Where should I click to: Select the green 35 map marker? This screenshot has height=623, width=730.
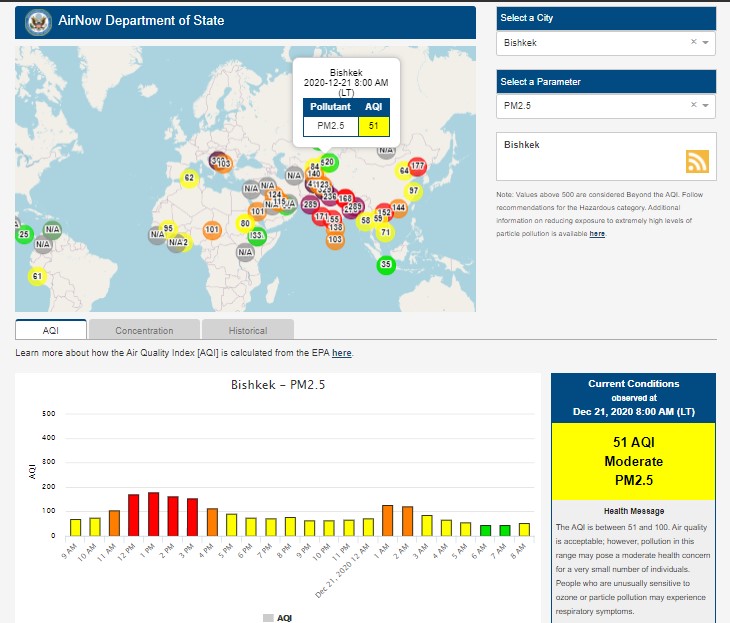(386, 264)
